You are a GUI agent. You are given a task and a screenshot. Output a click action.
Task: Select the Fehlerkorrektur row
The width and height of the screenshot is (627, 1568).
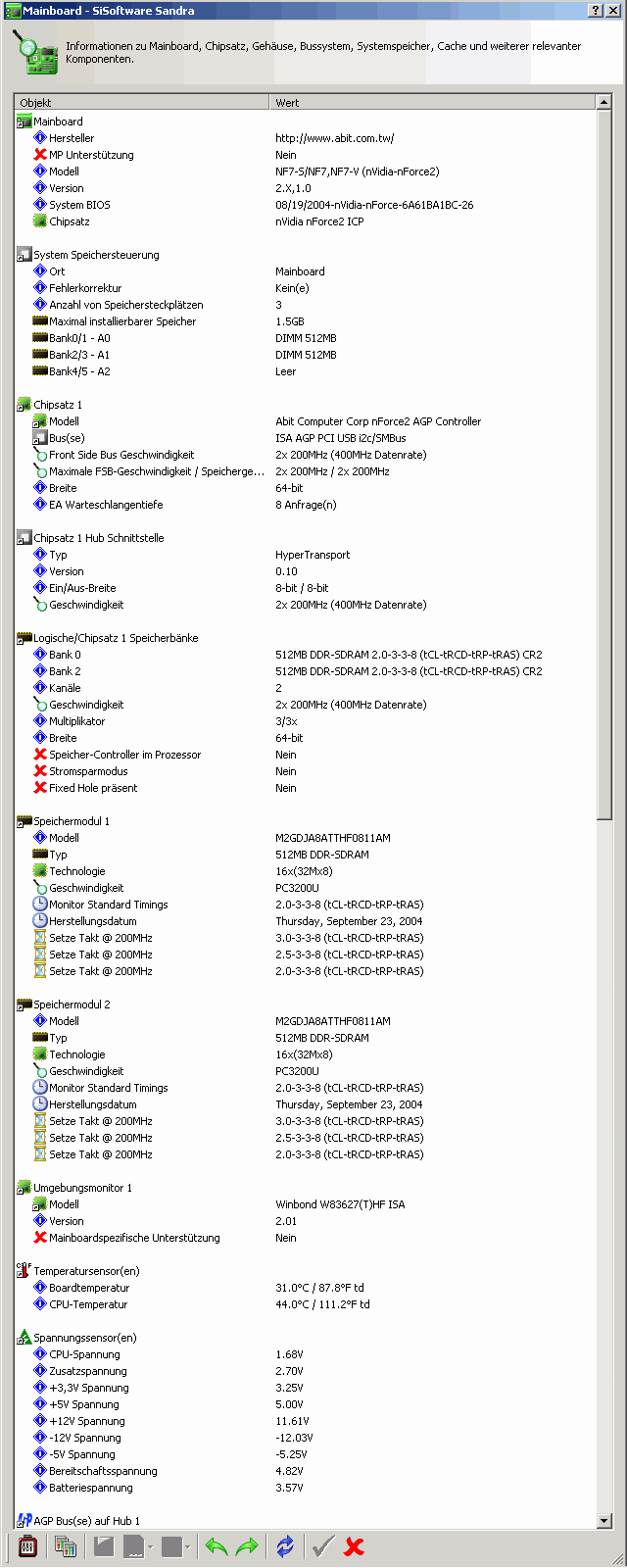coord(305,288)
